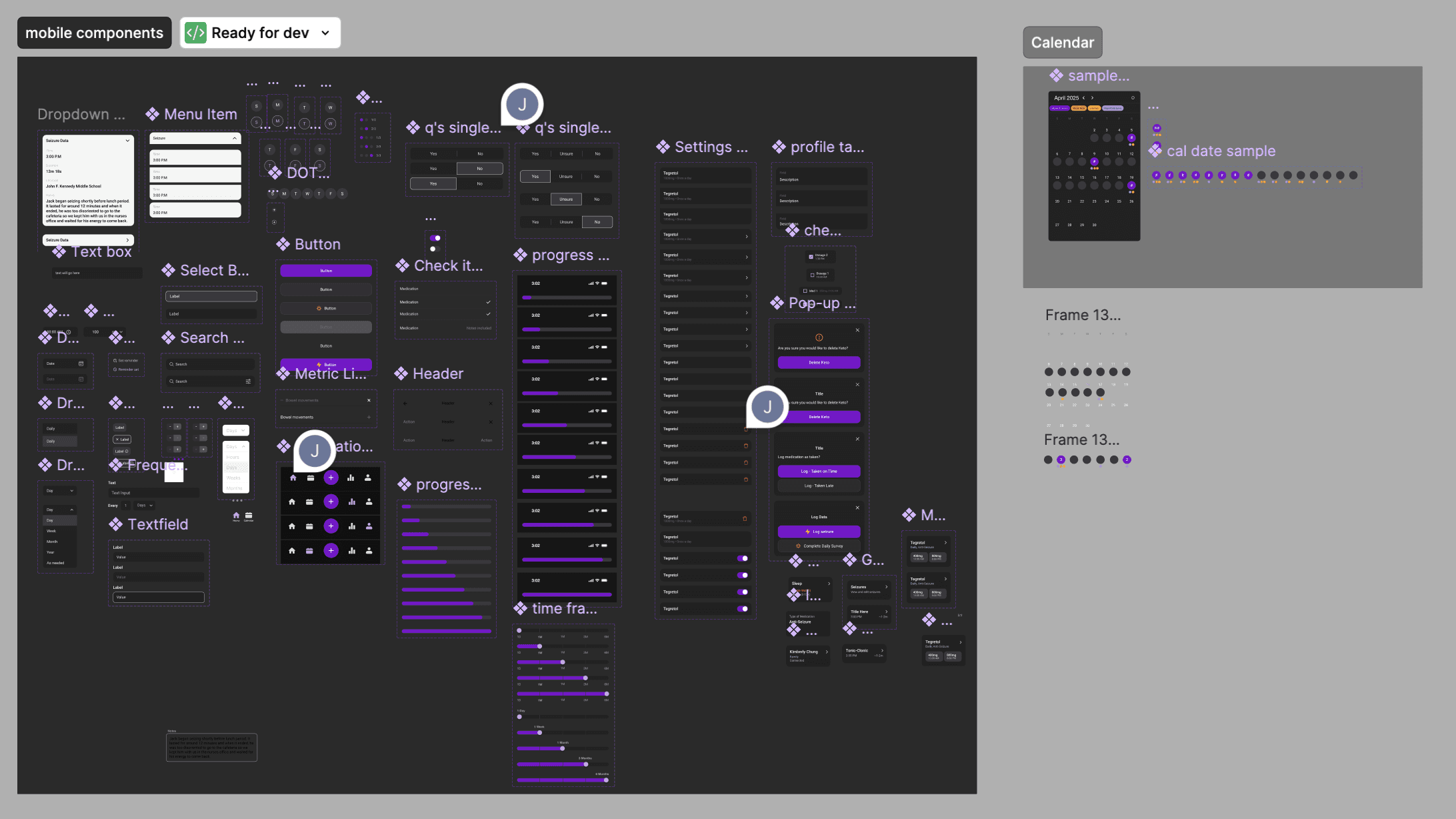Click the orange warning icon in delete pop-up
Screen dimensions: 1456x819
coord(819,337)
